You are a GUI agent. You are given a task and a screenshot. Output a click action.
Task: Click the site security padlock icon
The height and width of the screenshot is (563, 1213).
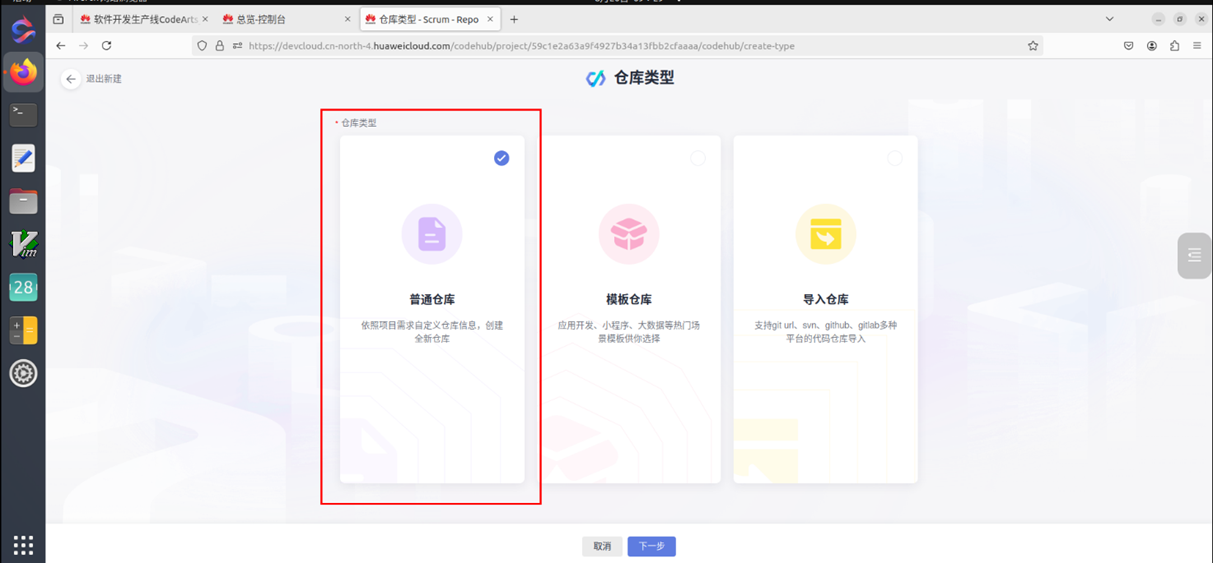pyautogui.click(x=219, y=46)
